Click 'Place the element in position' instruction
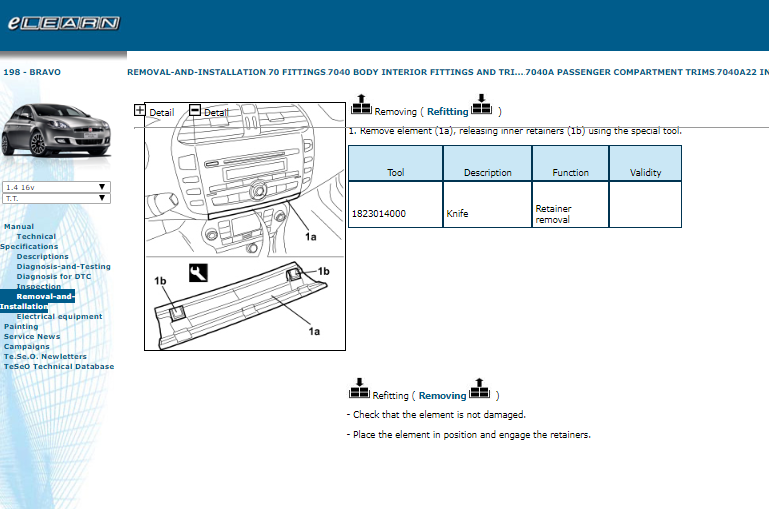 tap(468, 435)
